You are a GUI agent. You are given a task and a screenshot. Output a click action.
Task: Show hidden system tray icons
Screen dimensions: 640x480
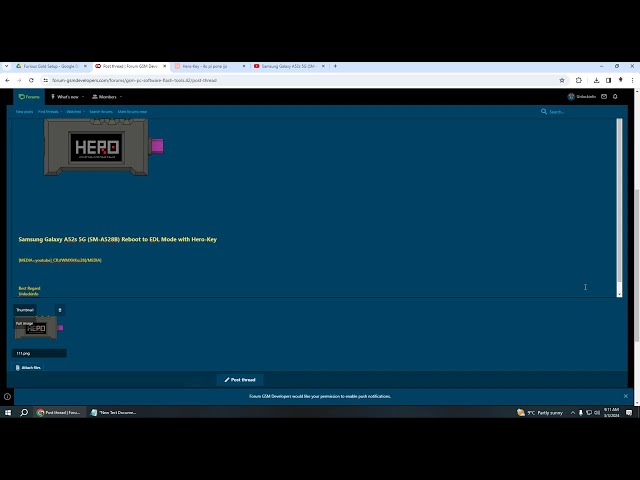coord(573,413)
